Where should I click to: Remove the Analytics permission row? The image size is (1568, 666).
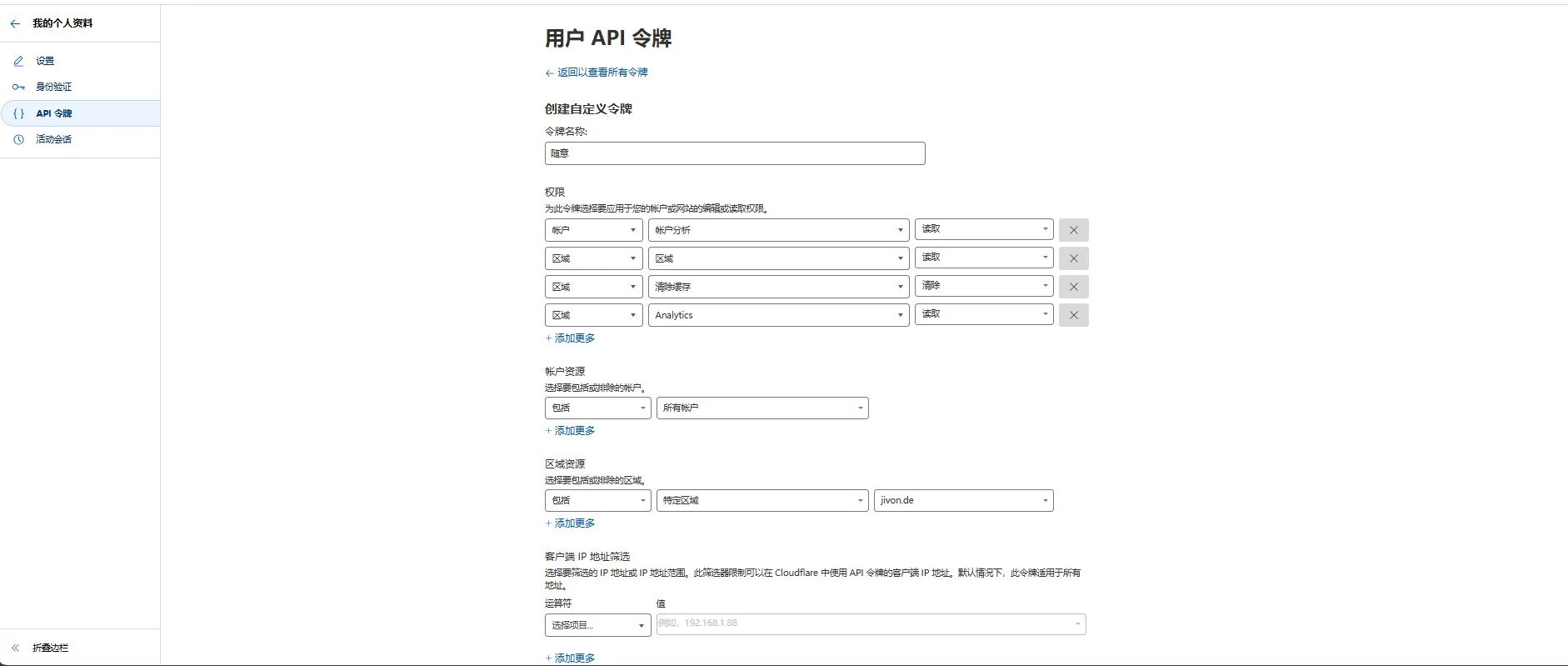click(1073, 315)
